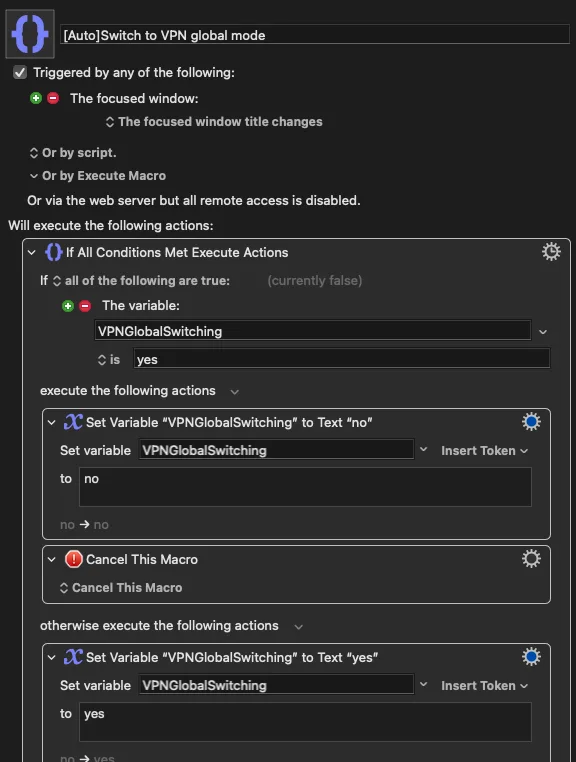Open Insert Token menu in first Set Variable
The height and width of the screenshot is (762, 576).
point(484,450)
